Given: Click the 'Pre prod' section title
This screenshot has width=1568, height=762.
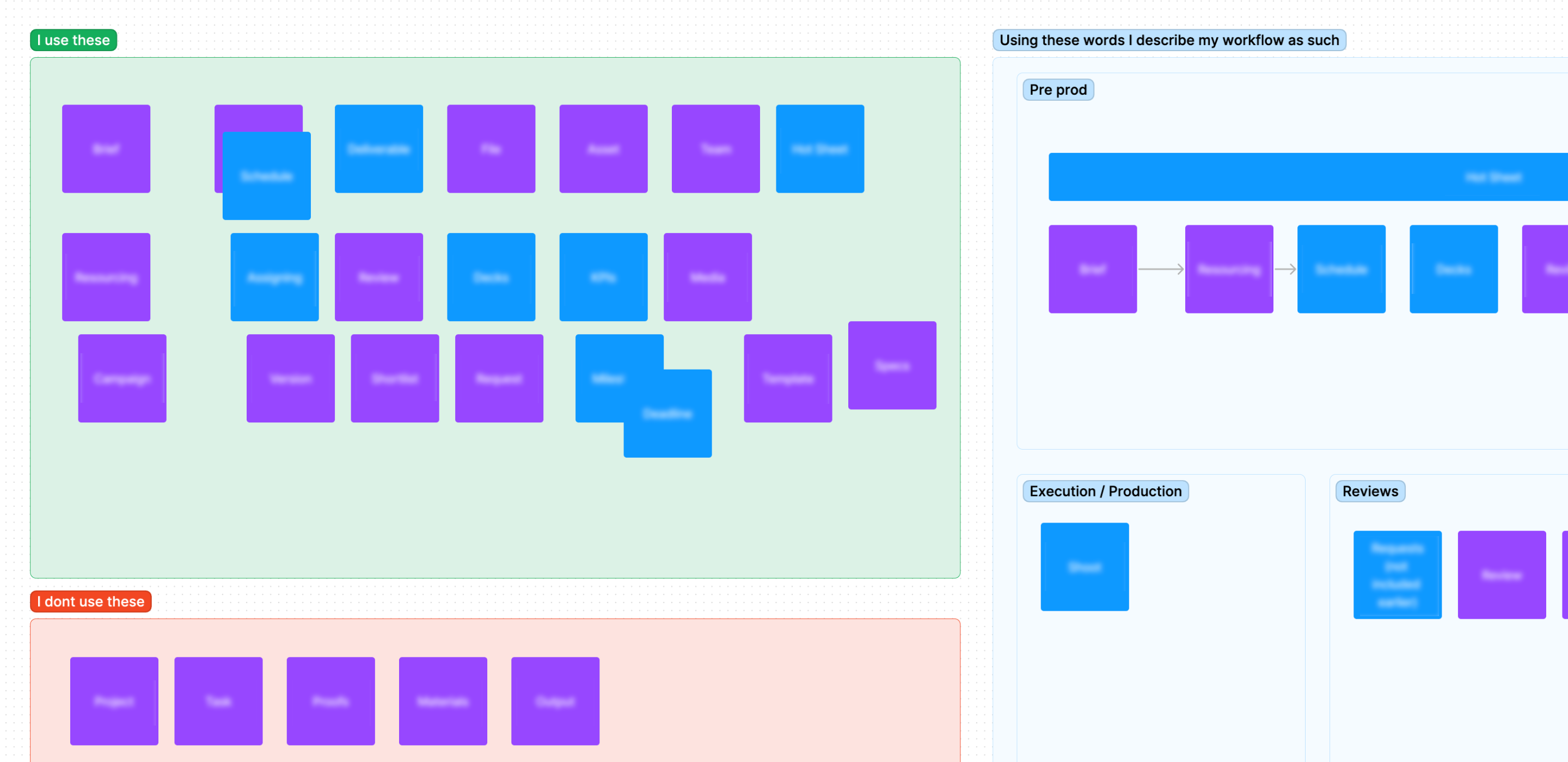Looking at the screenshot, I should coord(1057,90).
